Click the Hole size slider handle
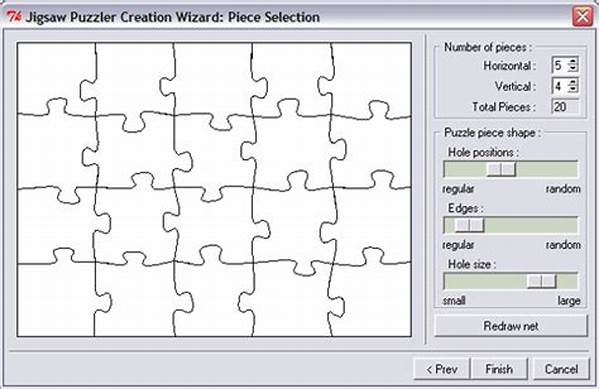 click(x=542, y=281)
